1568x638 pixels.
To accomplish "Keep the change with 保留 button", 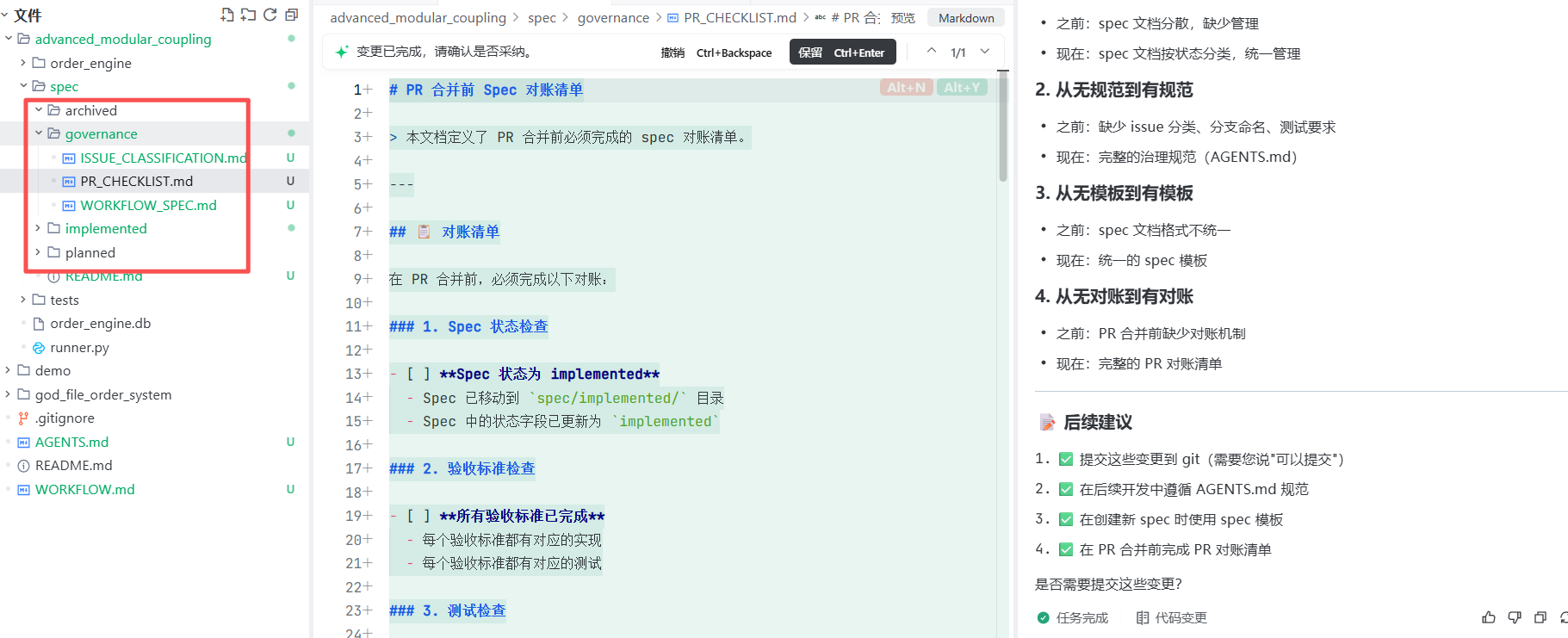I will coord(842,53).
